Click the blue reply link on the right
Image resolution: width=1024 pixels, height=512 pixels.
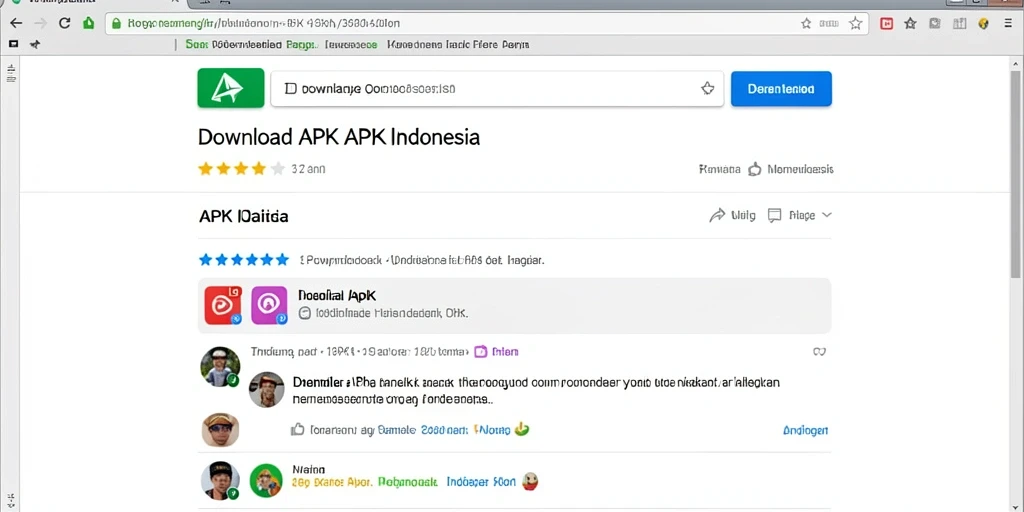805,430
